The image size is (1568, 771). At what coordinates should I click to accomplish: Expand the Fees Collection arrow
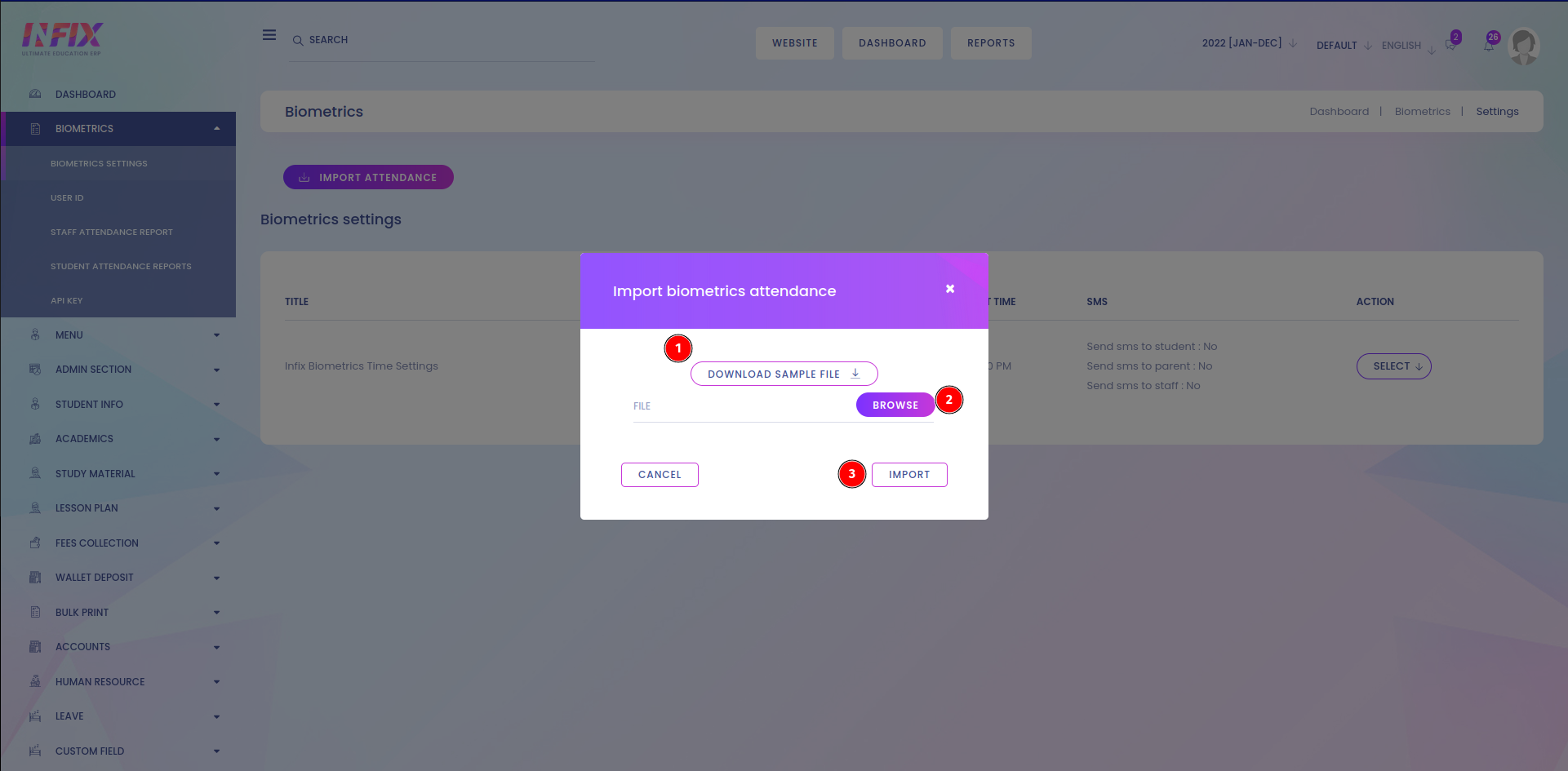coord(217,543)
